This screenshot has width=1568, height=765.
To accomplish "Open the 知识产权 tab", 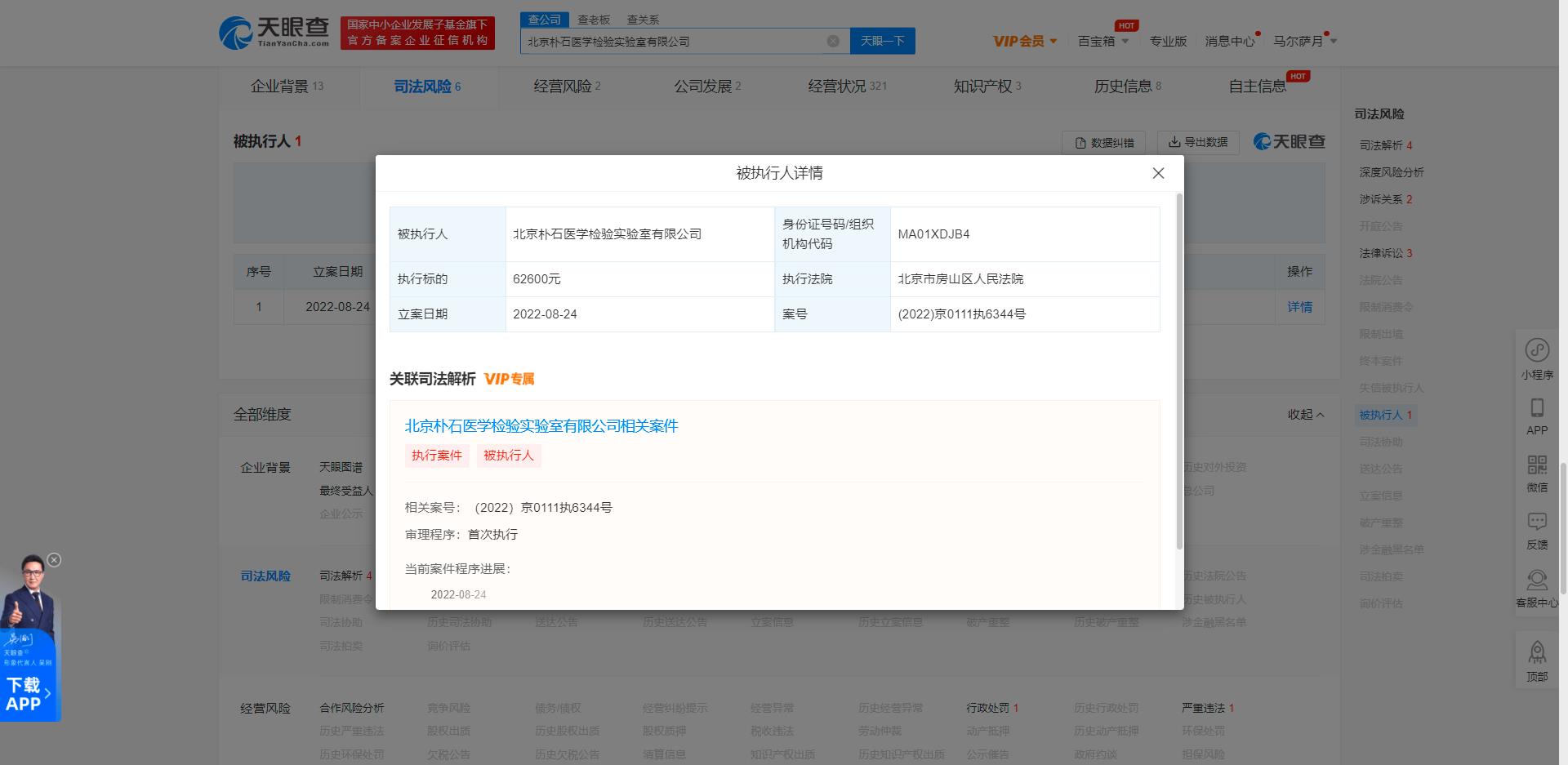I will coord(987,86).
